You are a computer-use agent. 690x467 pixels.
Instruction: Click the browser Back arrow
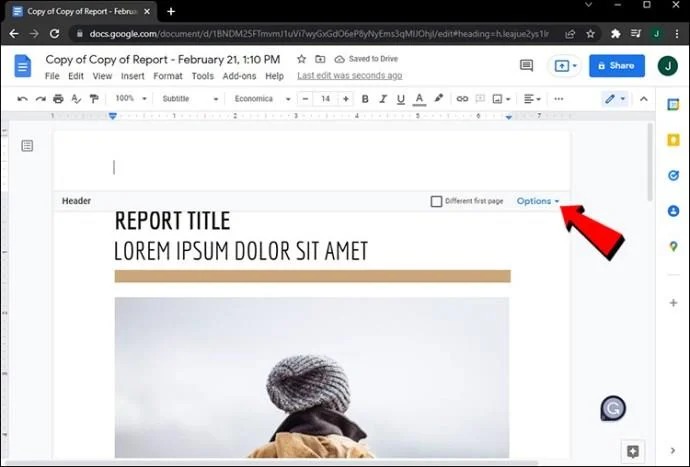tap(14, 33)
